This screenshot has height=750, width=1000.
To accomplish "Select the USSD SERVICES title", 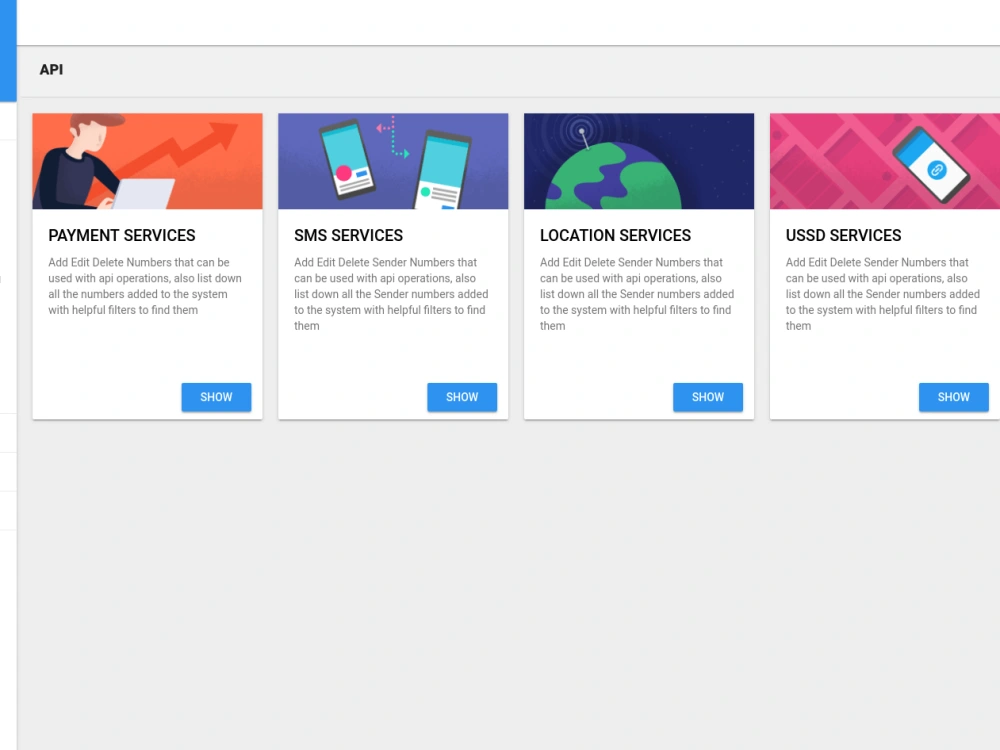I will [x=843, y=235].
